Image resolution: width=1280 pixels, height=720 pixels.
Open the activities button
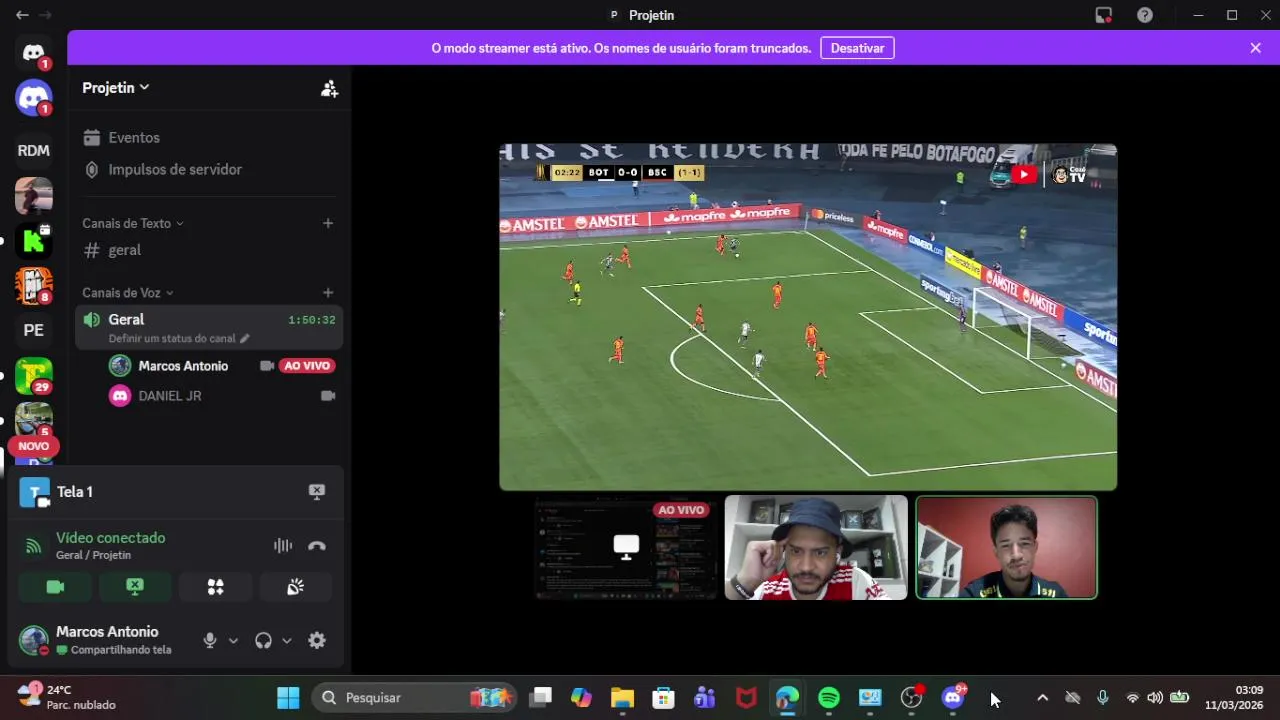click(215, 587)
